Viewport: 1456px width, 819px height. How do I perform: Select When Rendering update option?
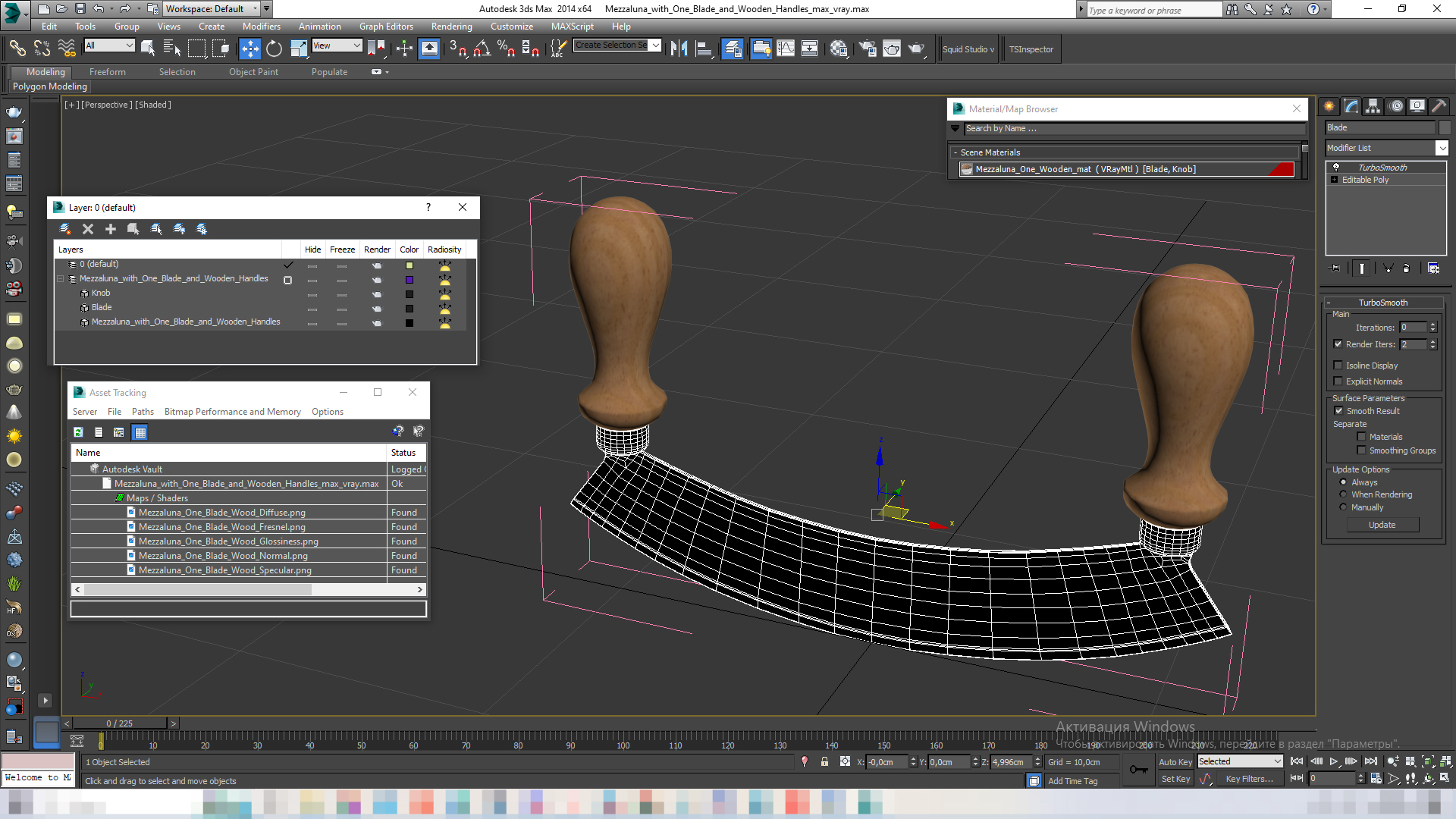pos(1343,494)
